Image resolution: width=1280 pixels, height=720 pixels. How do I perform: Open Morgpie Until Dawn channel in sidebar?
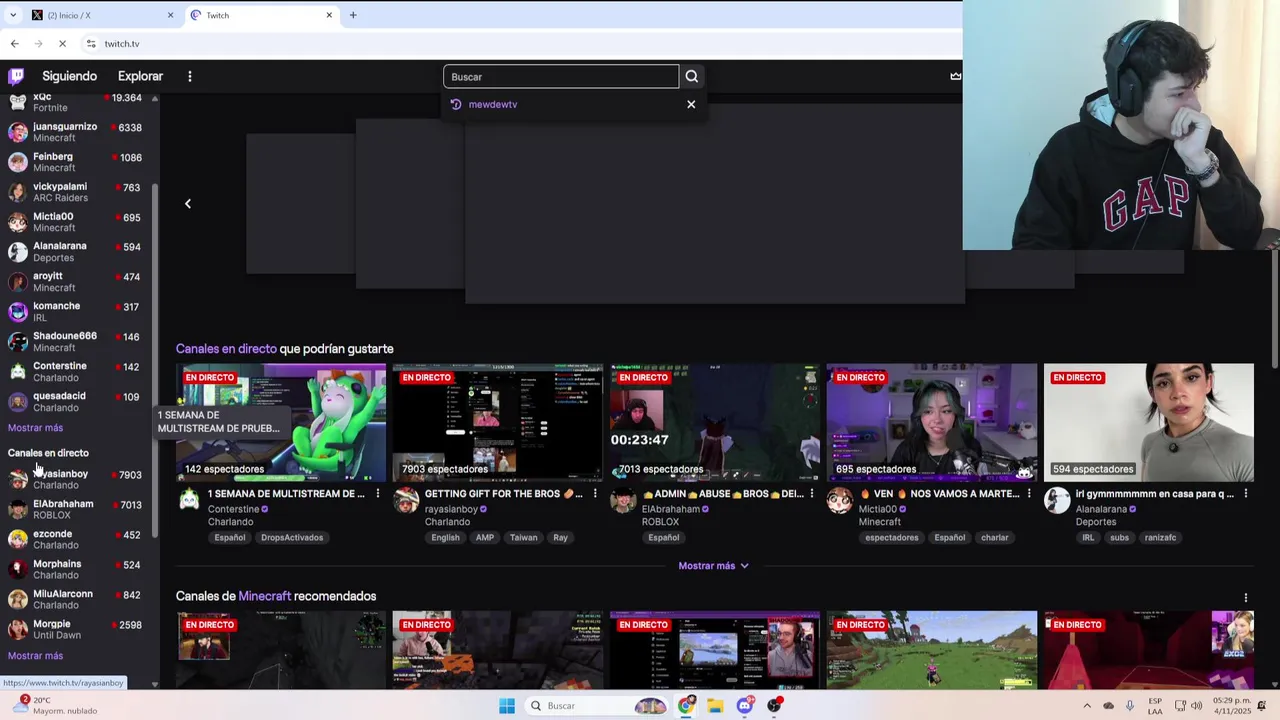coord(75,629)
